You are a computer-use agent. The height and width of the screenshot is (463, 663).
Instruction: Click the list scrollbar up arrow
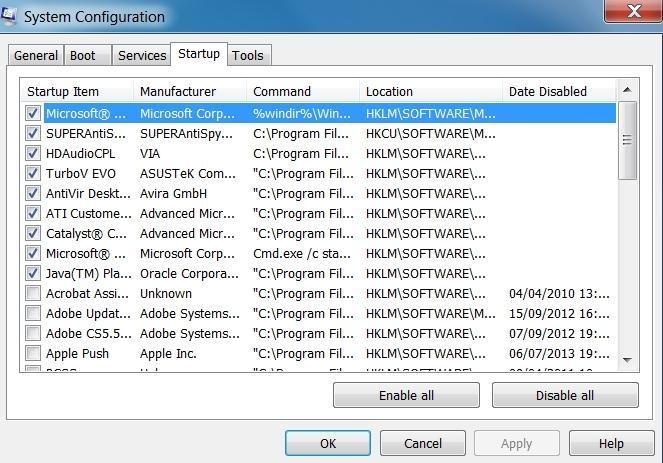coord(627,90)
